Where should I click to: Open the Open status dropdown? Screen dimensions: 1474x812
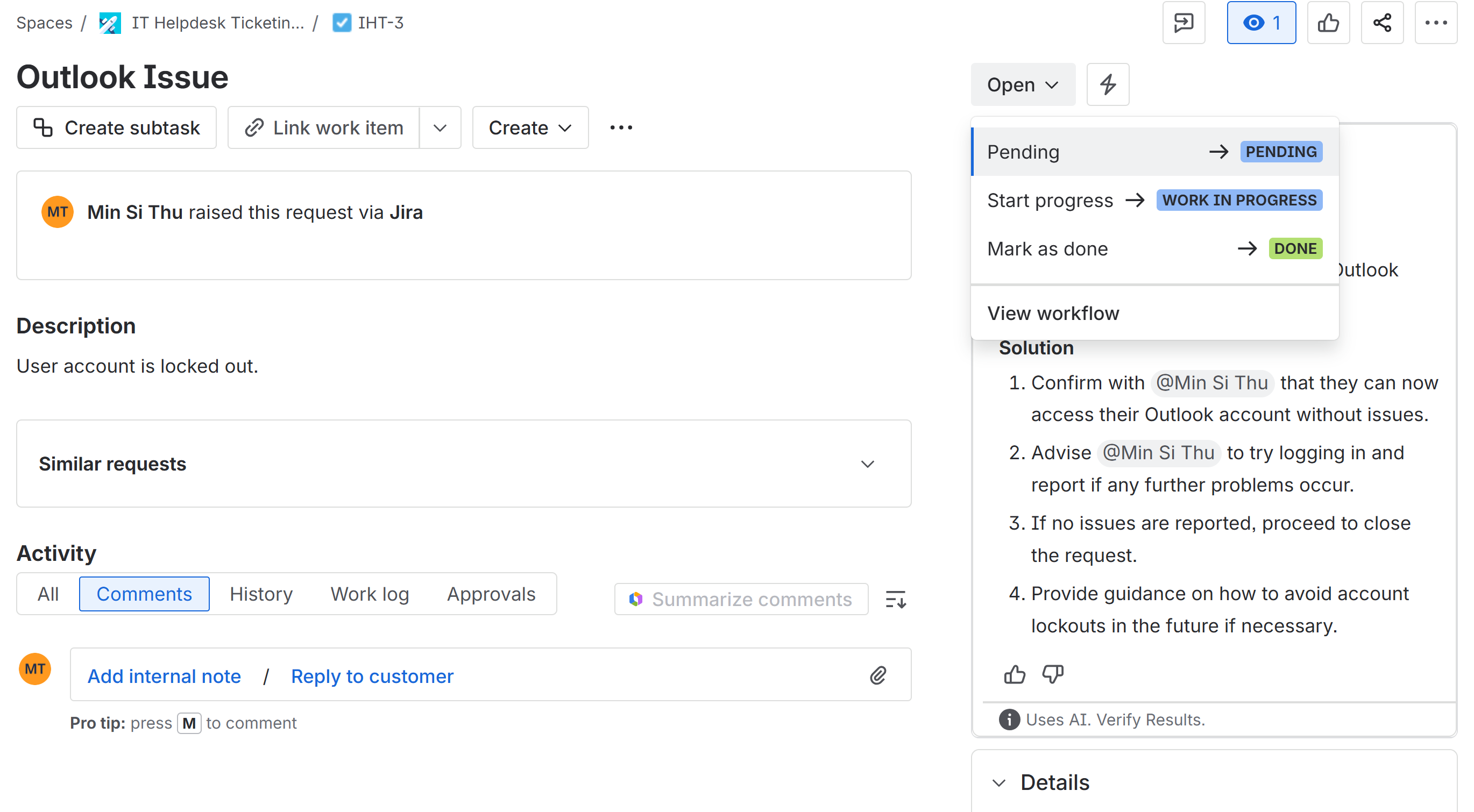(1022, 84)
